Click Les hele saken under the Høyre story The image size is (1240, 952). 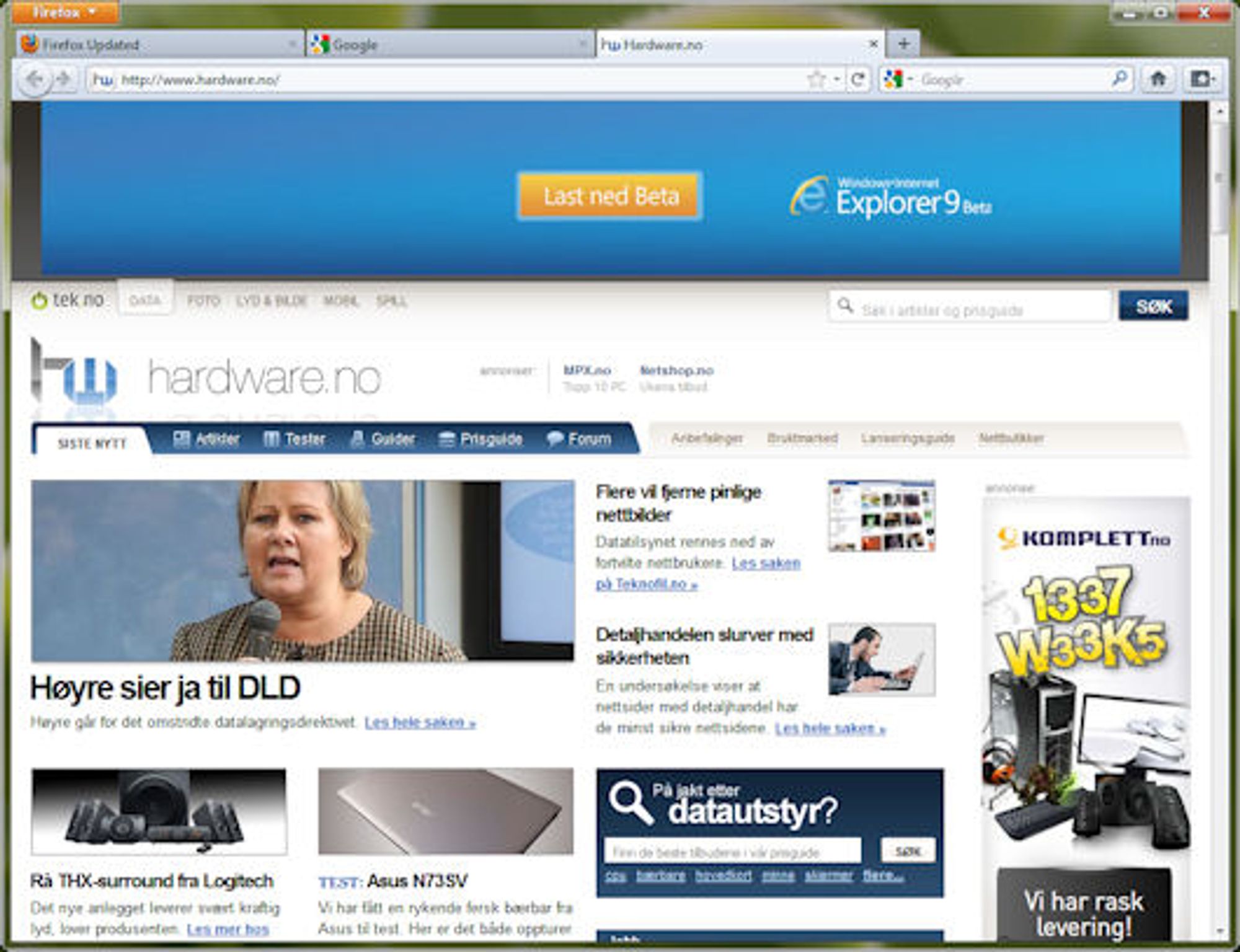click(x=420, y=722)
